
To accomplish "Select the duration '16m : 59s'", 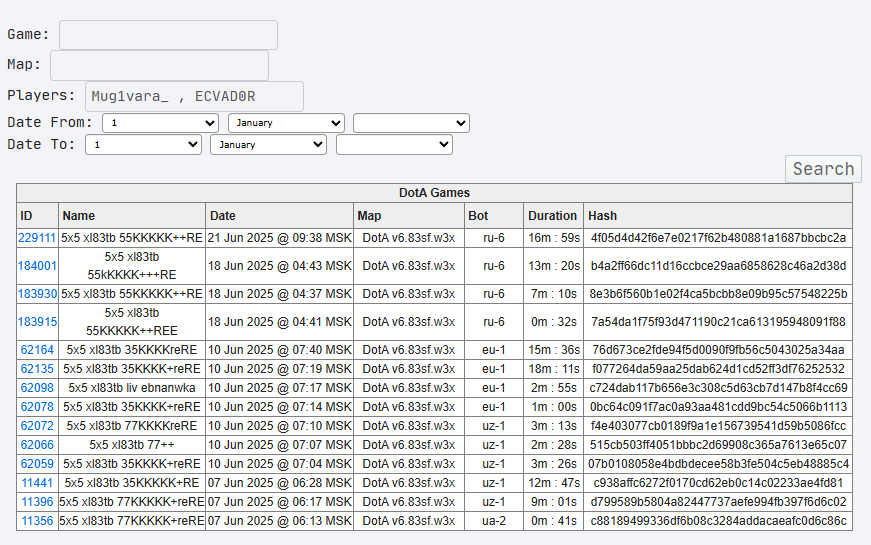I will 554,238.
